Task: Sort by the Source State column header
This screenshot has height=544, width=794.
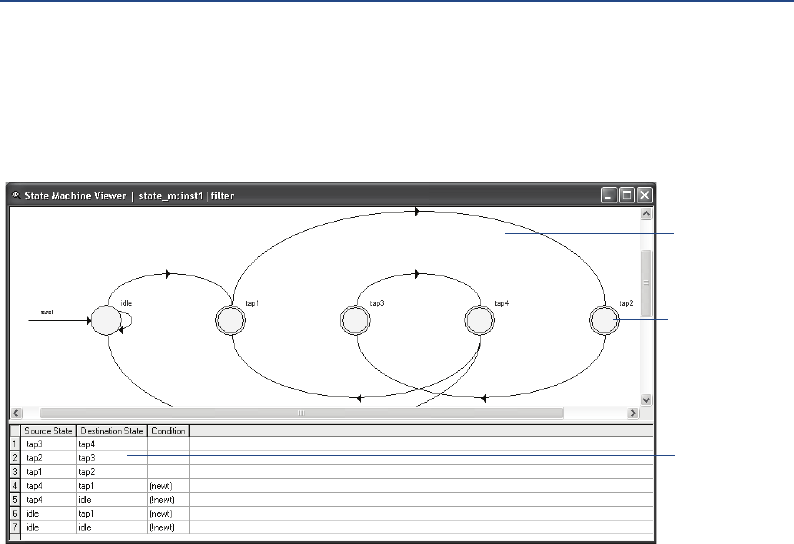Action: click(x=49, y=431)
